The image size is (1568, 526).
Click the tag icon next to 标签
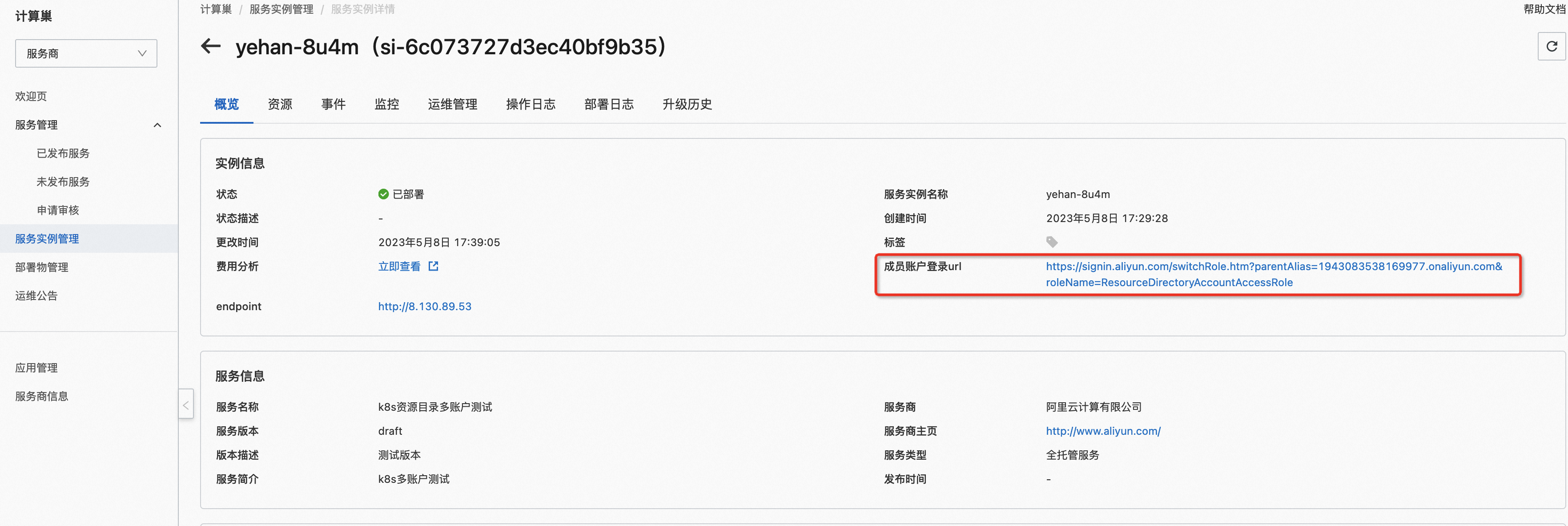coord(1053,242)
